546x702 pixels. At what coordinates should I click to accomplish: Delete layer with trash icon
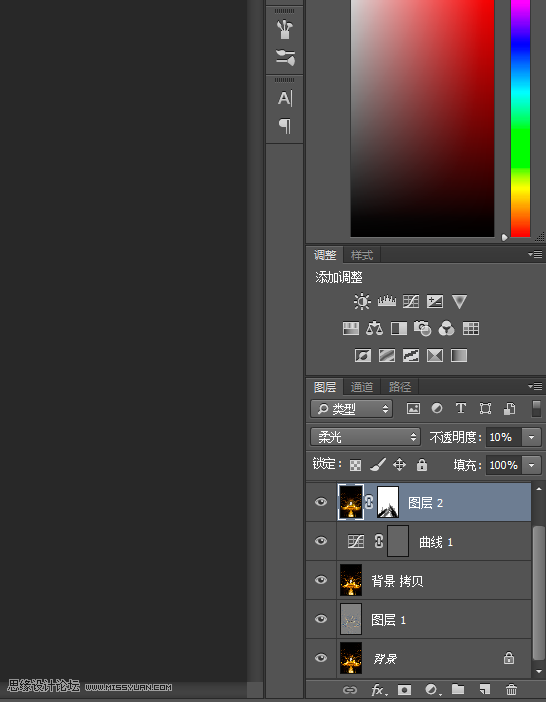pos(512,689)
